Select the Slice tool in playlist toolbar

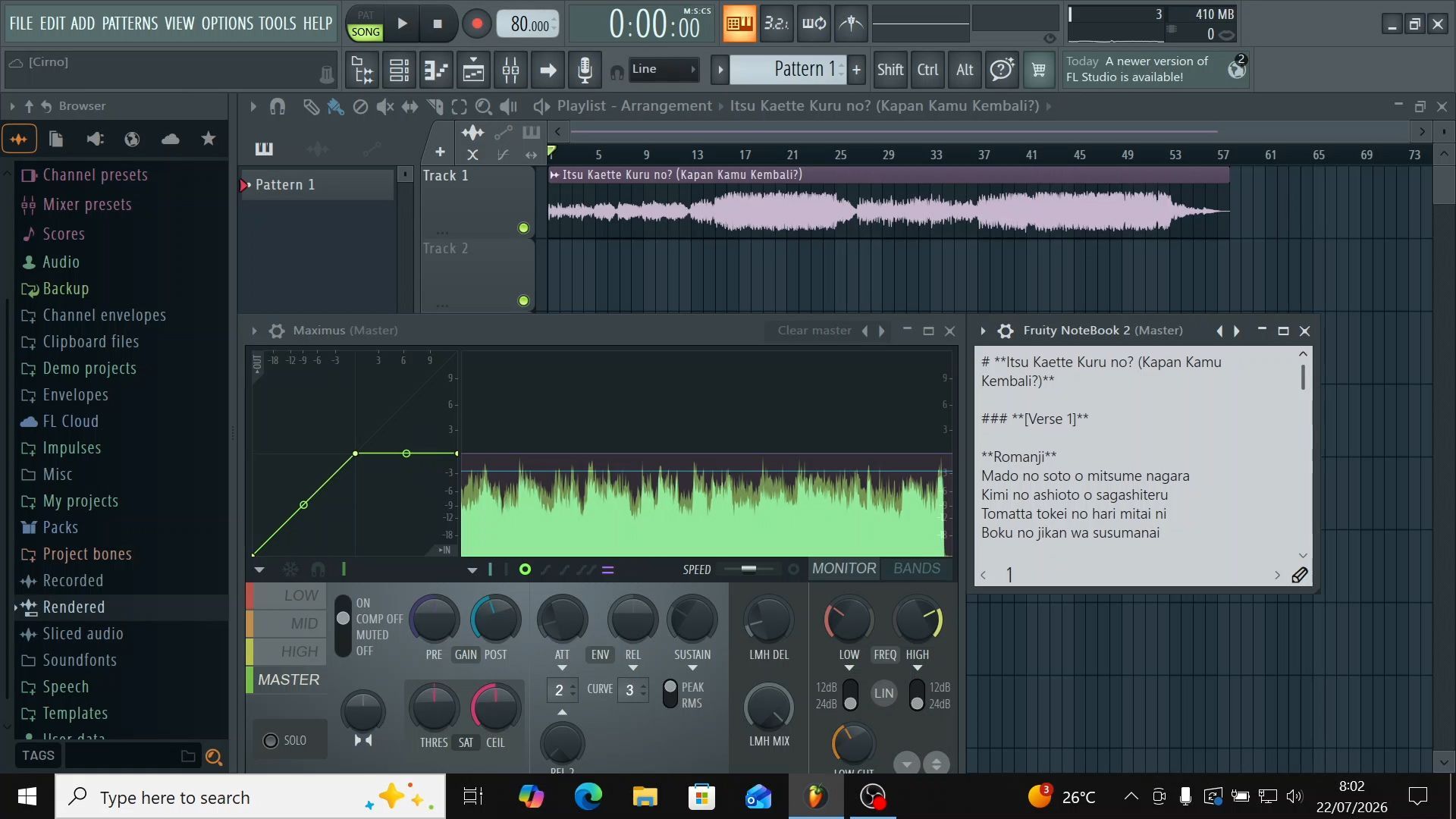[435, 107]
